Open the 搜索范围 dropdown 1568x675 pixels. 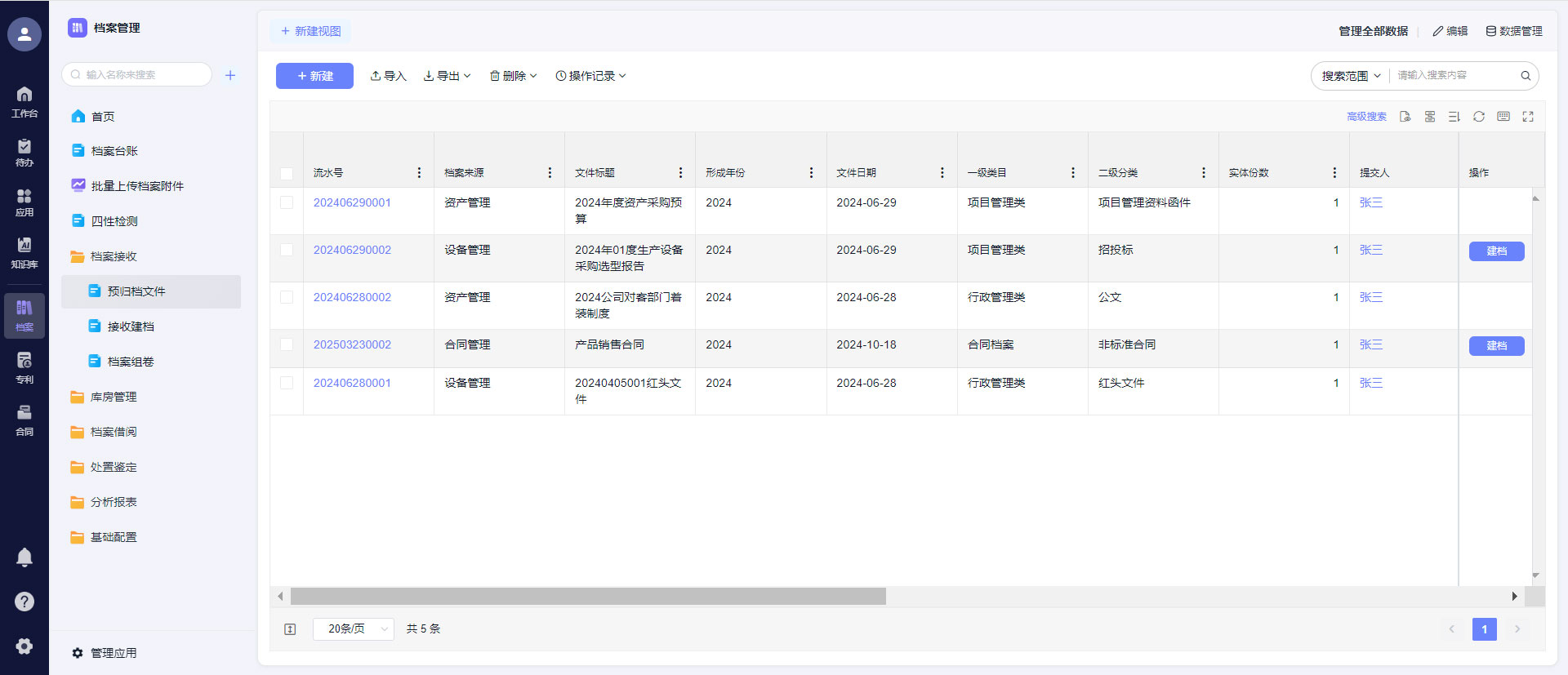1351,76
